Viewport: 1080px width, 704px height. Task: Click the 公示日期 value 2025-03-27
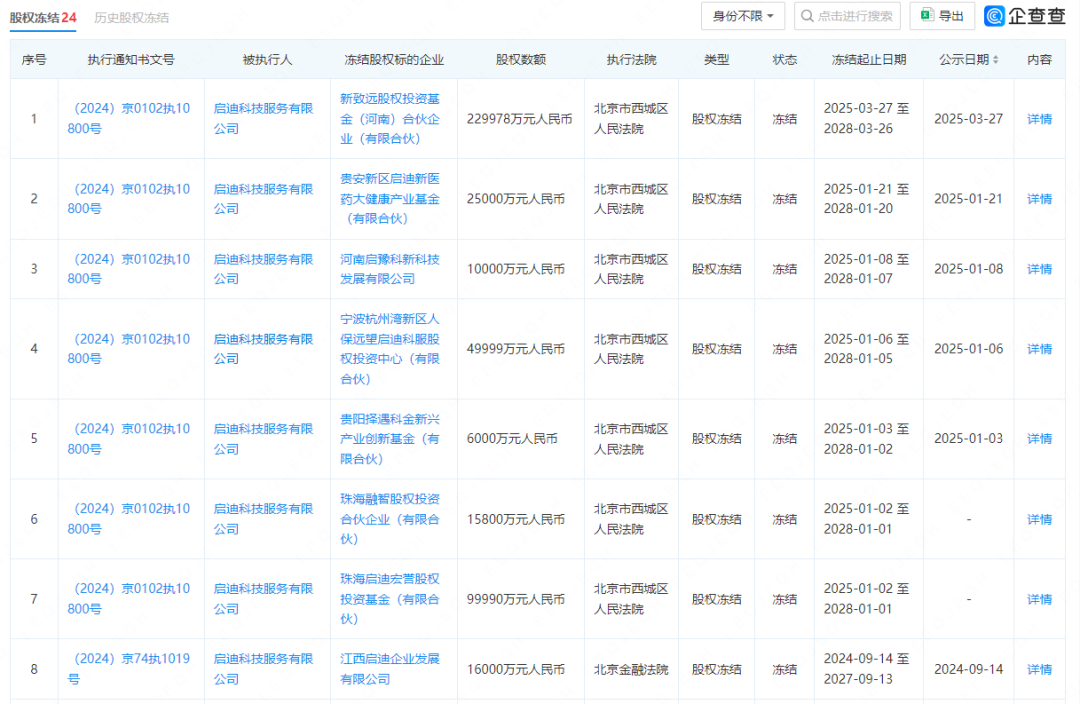[x=968, y=119]
